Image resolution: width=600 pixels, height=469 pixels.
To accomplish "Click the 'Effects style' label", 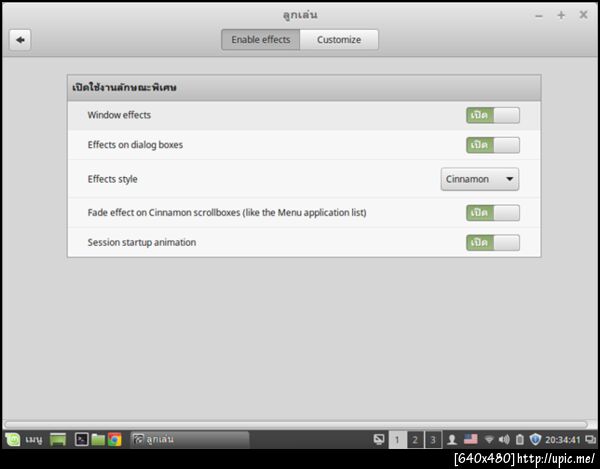I will (112, 179).
